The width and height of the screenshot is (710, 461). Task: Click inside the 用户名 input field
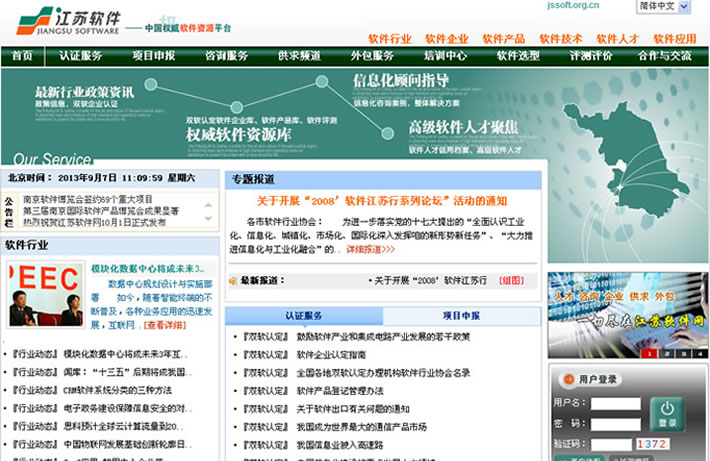pyautogui.click(x=616, y=403)
